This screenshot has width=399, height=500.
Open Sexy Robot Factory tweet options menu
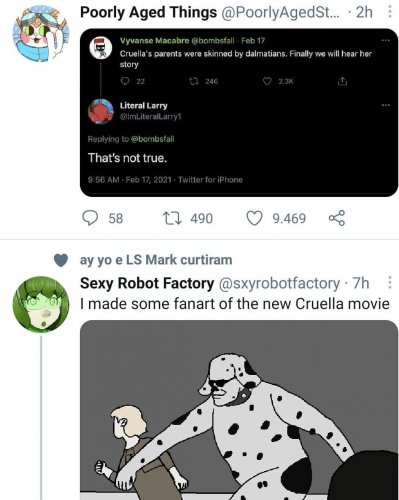(x=390, y=283)
